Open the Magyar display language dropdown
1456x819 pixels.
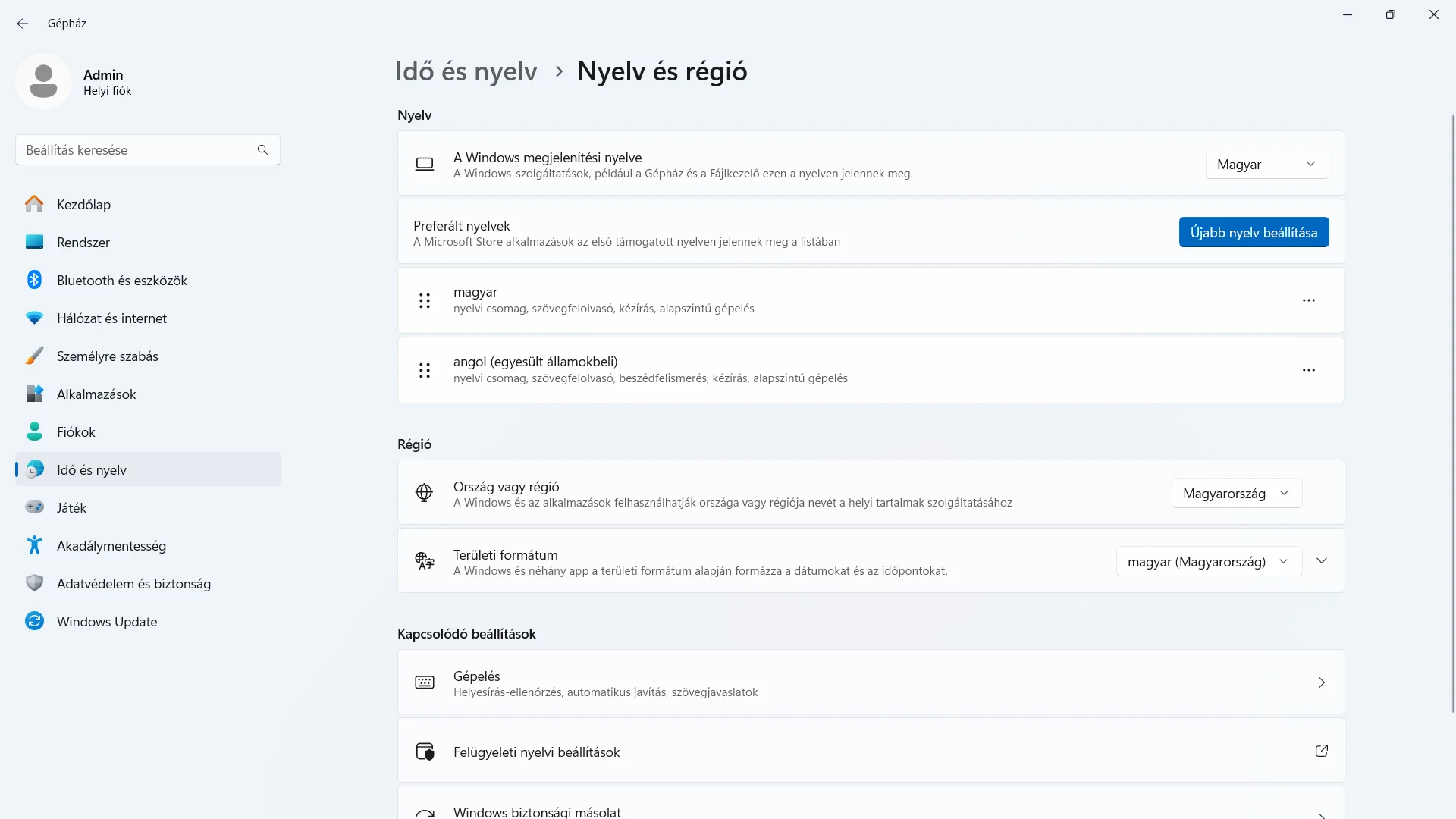[x=1266, y=165]
